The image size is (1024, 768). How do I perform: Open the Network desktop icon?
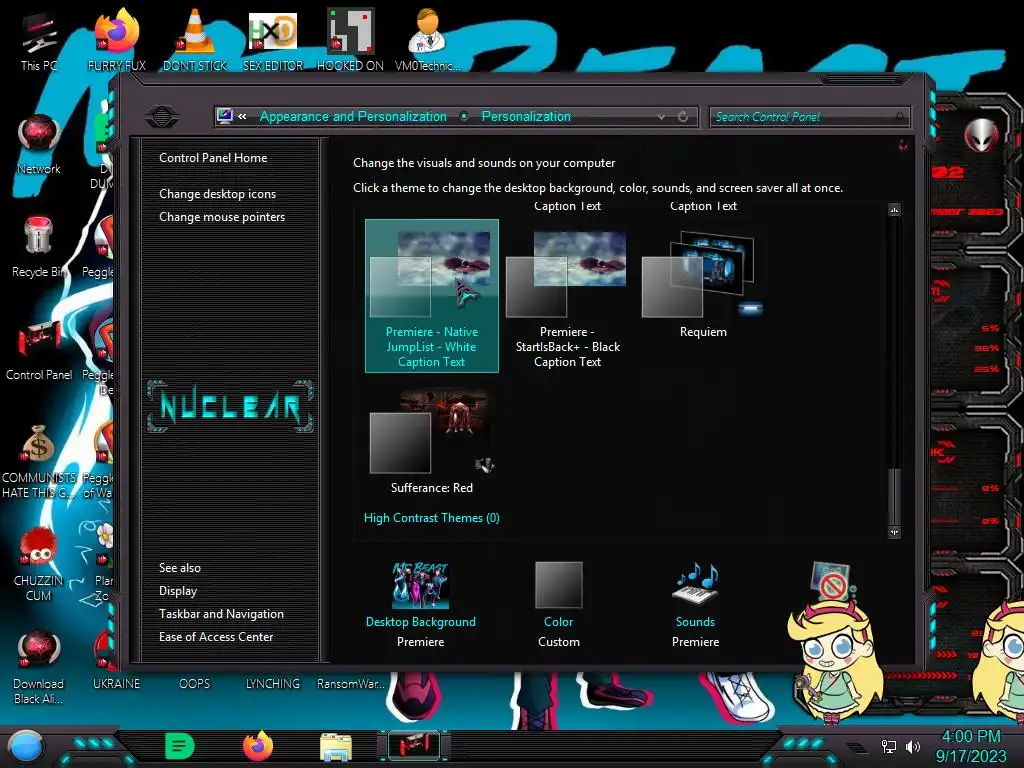(x=39, y=144)
